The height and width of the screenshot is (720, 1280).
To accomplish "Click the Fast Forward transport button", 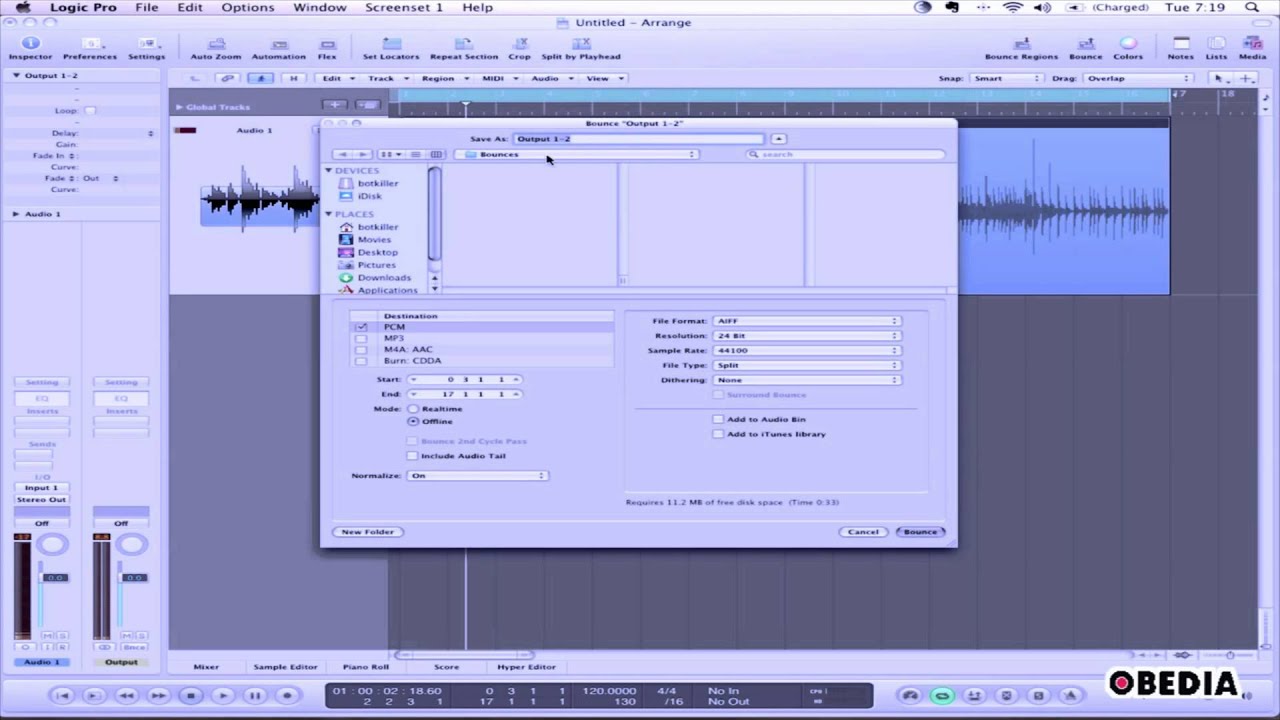I will pyautogui.click(x=158, y=695).
